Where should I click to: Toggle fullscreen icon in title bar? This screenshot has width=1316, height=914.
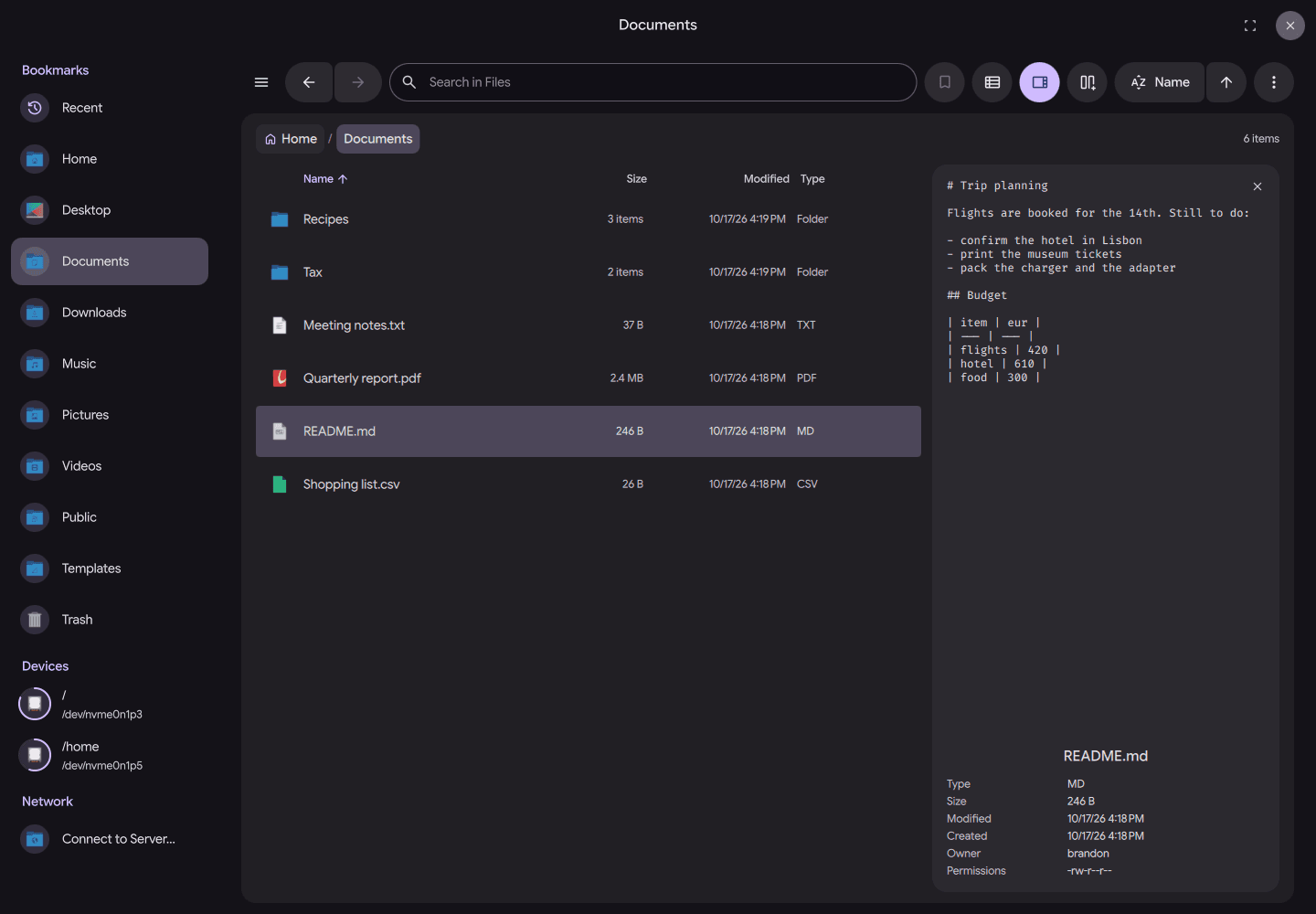(x=1250, y=26)
